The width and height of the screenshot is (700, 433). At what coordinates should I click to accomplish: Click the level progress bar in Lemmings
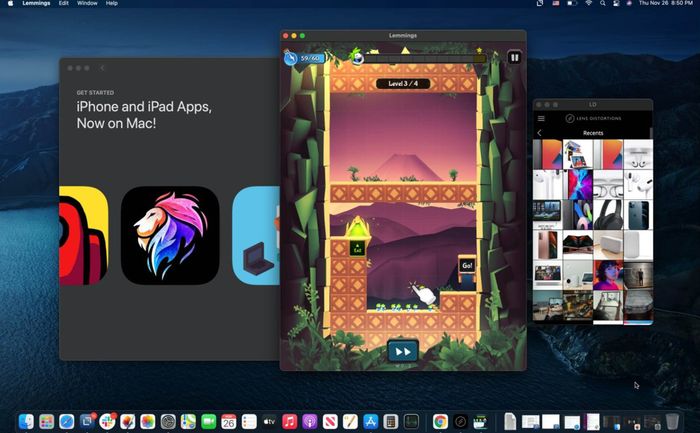click(x=424, y=58)
